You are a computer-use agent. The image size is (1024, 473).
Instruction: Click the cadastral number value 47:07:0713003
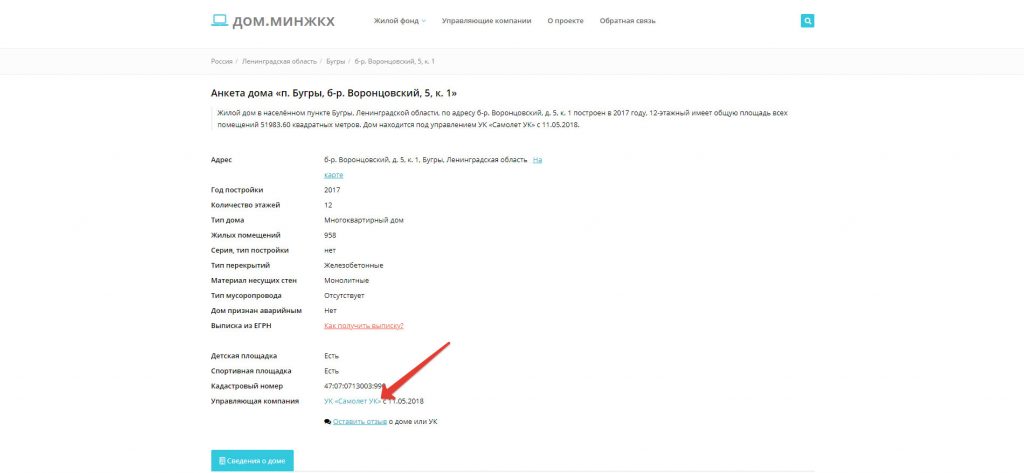[x=355, y=386]
